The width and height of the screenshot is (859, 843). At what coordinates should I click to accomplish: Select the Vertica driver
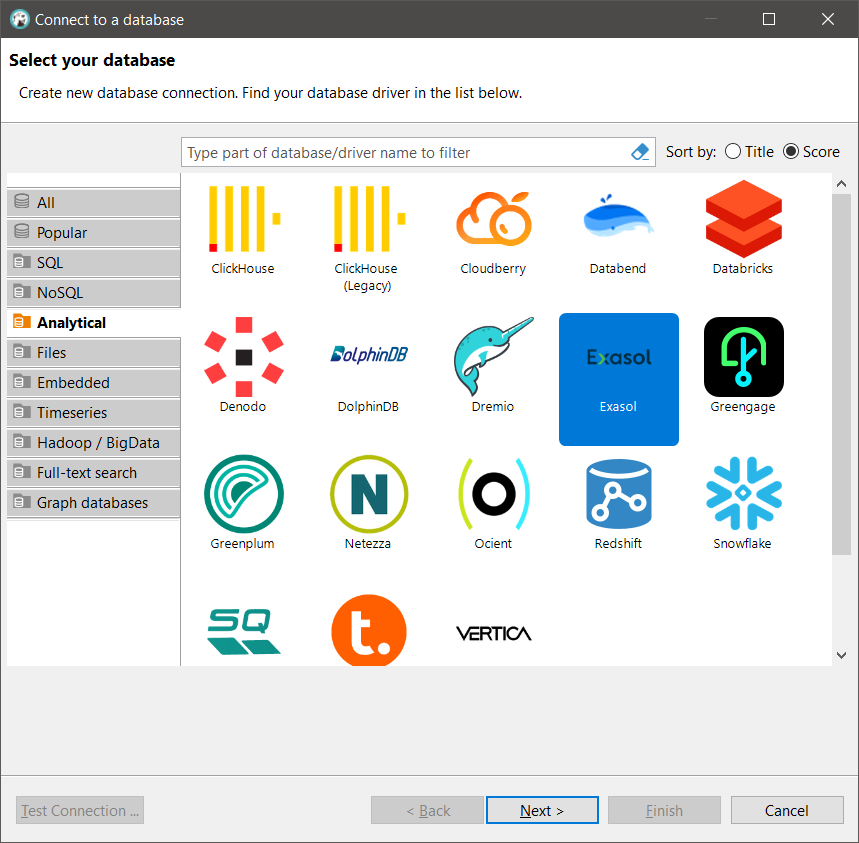(493, 632)
